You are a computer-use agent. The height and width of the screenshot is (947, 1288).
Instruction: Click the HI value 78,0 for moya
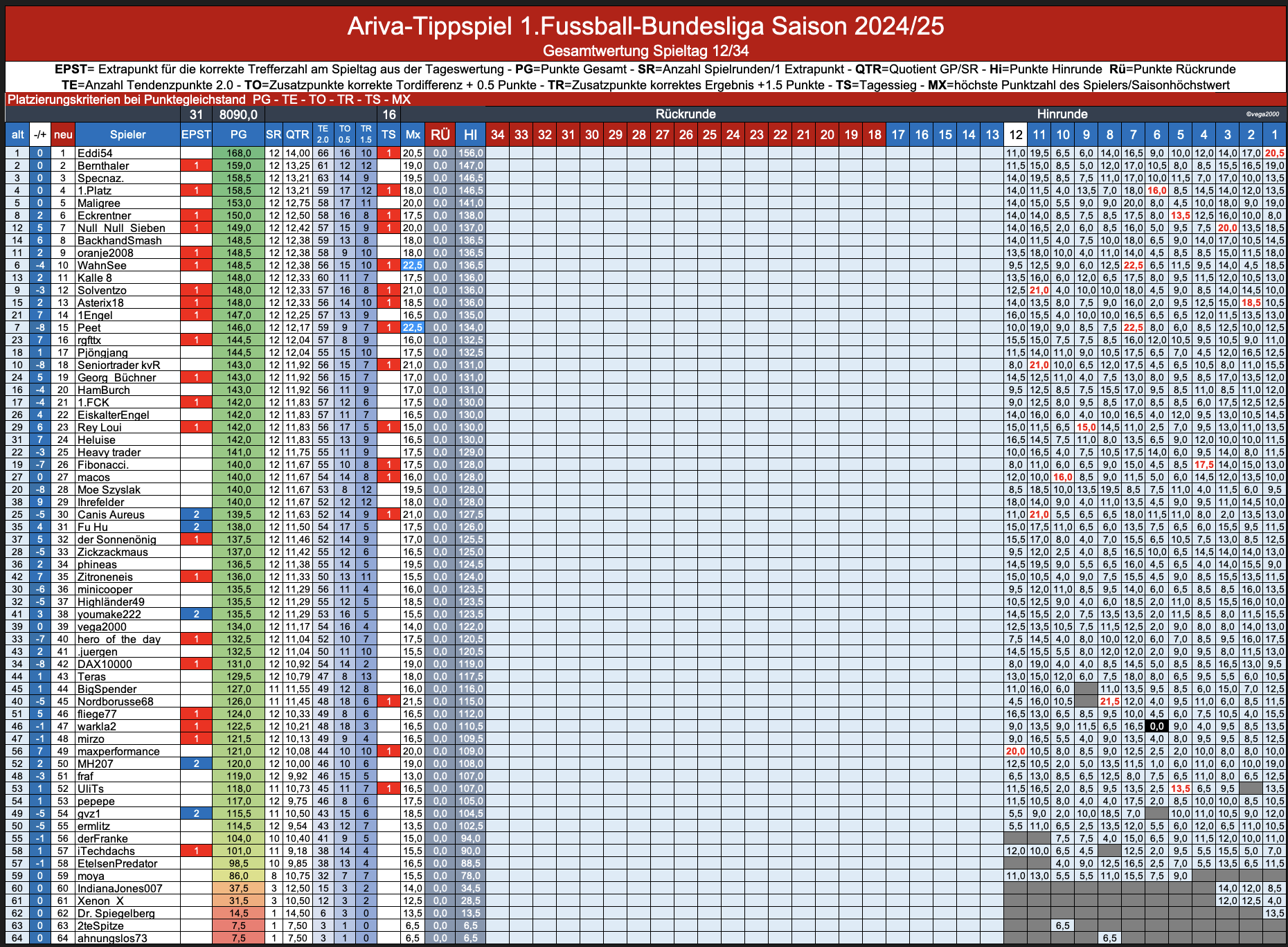[x=470, y=876]
